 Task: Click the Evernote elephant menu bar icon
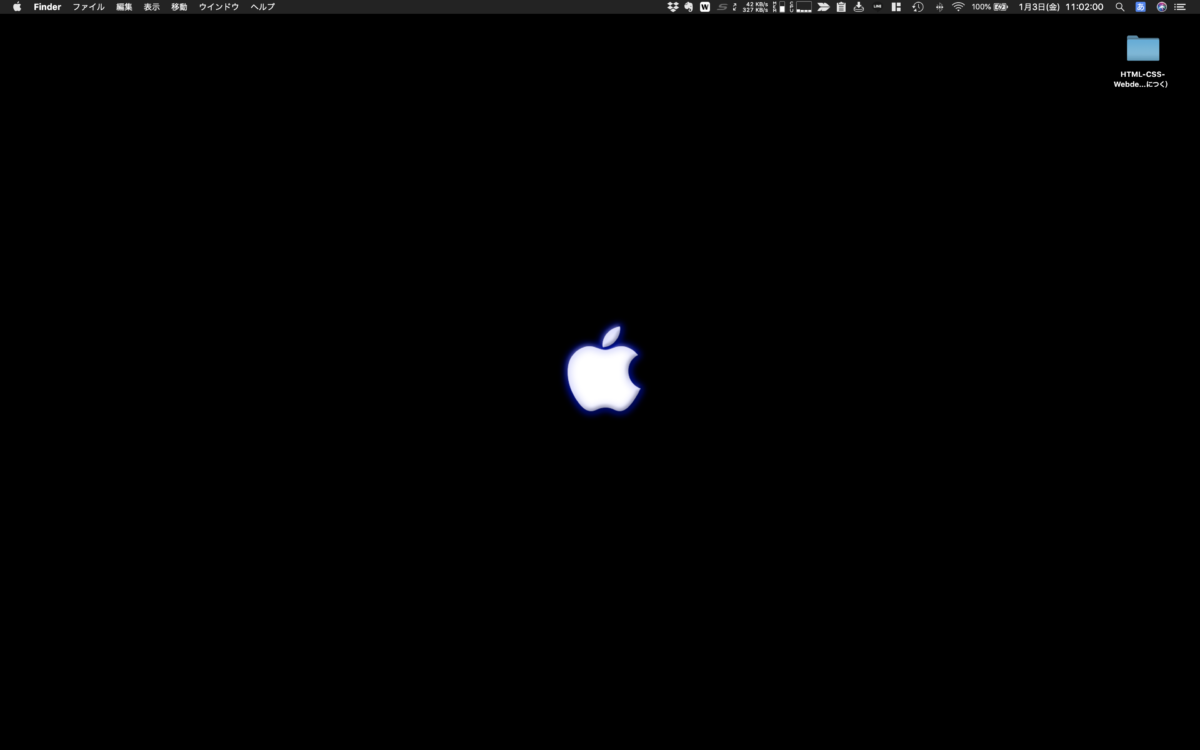[688, 7]
